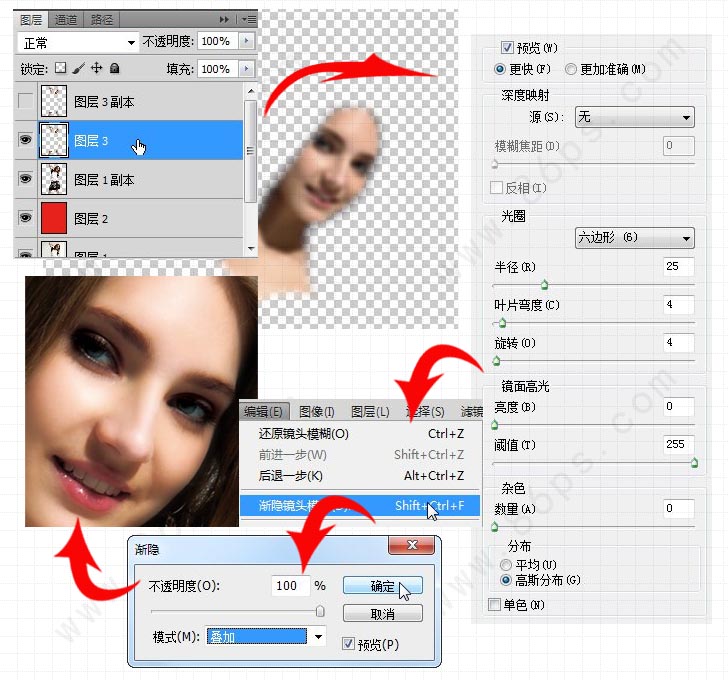Switch to the 图层 tab
Screen dimensions: 728x680
31,19
